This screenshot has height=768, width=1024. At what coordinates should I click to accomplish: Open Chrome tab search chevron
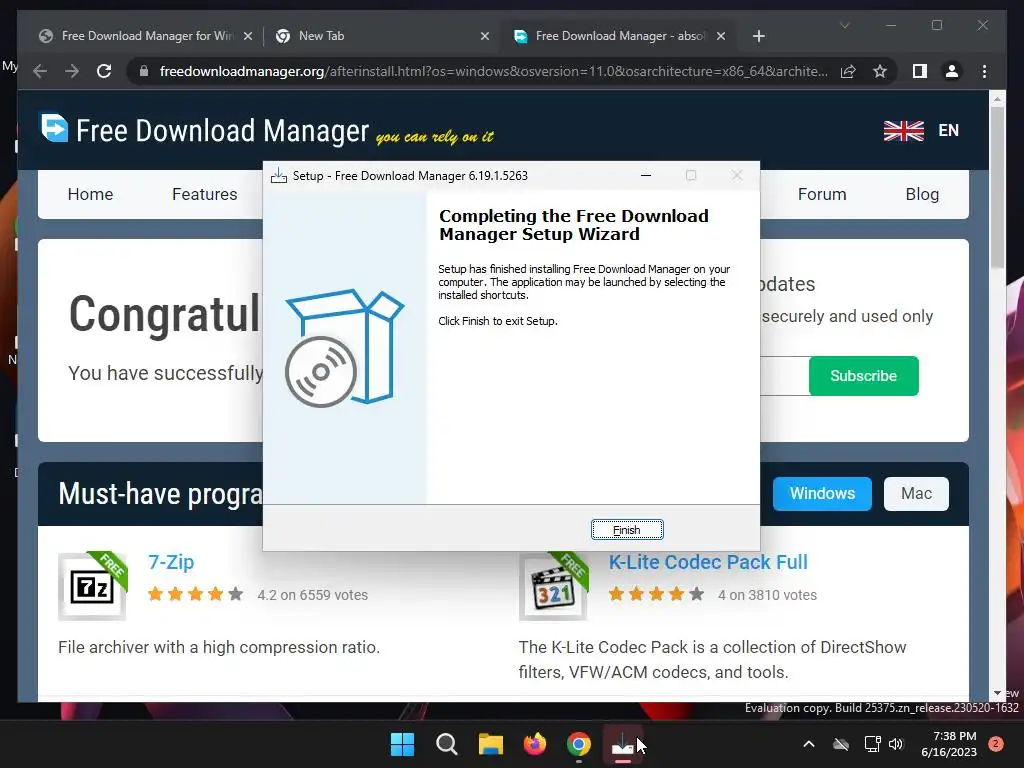(x=844, y=25)
